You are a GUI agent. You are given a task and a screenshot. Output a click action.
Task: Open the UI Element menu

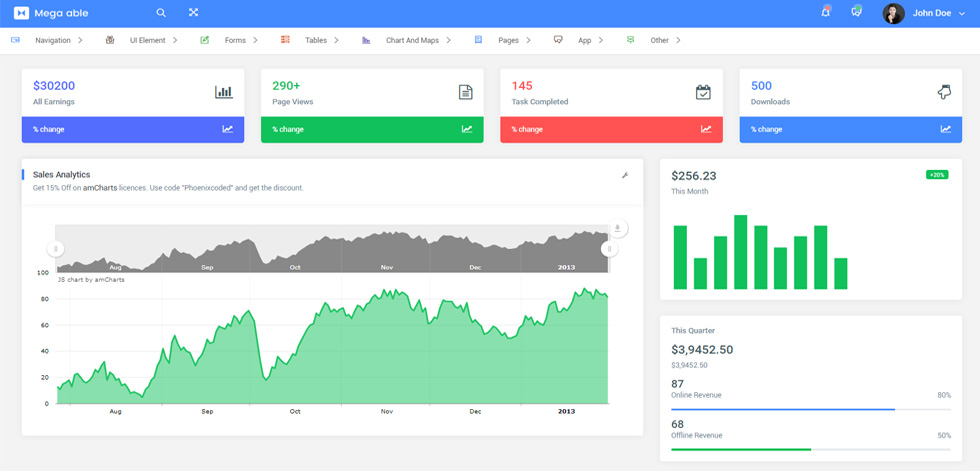tap(148, 41)
